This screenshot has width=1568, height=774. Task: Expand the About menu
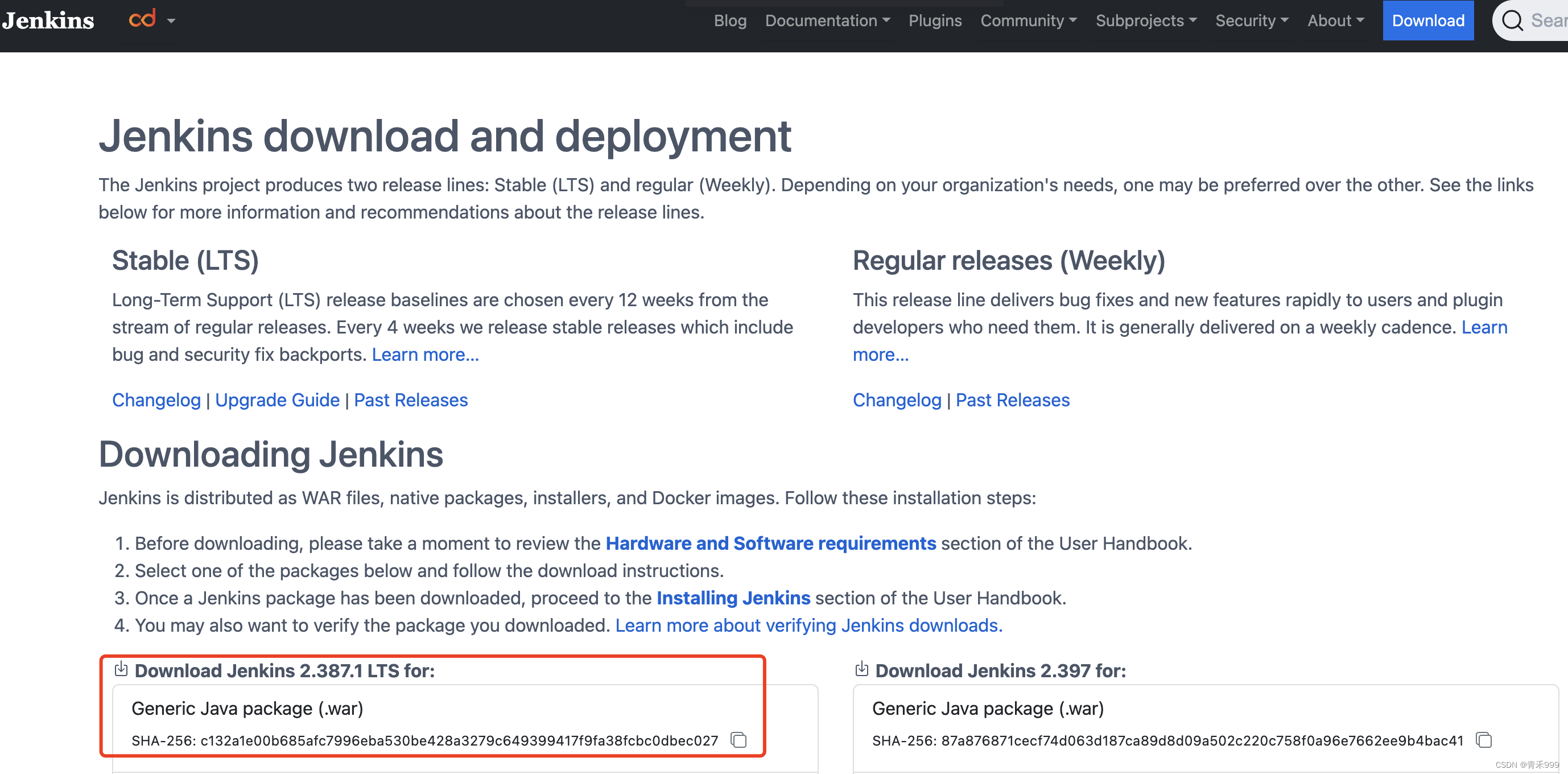click(1335, 20)
